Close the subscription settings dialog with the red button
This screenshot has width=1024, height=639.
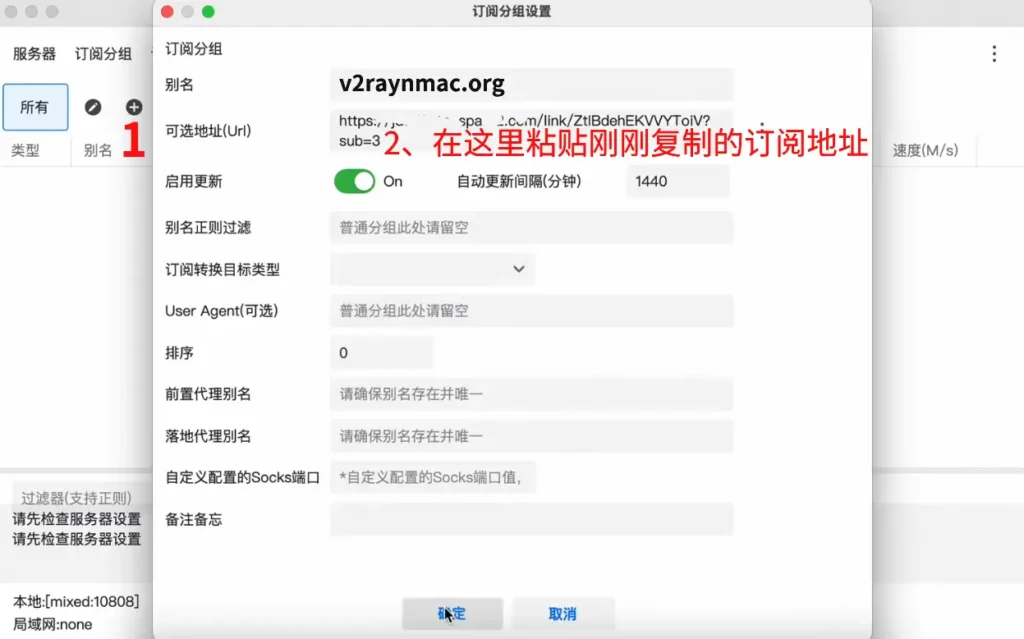tap(167, 12)
